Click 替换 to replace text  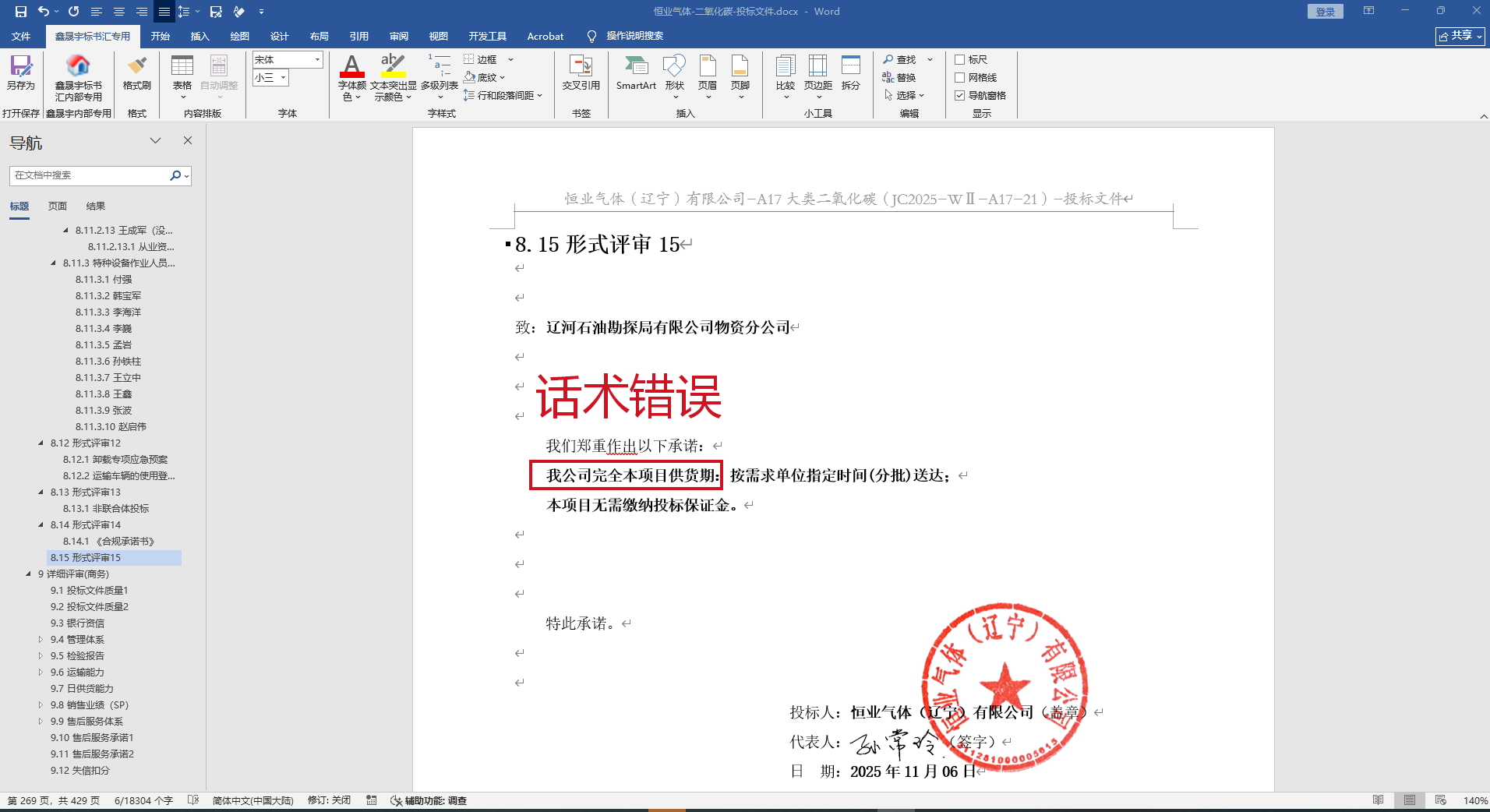(x=899, y=77)
